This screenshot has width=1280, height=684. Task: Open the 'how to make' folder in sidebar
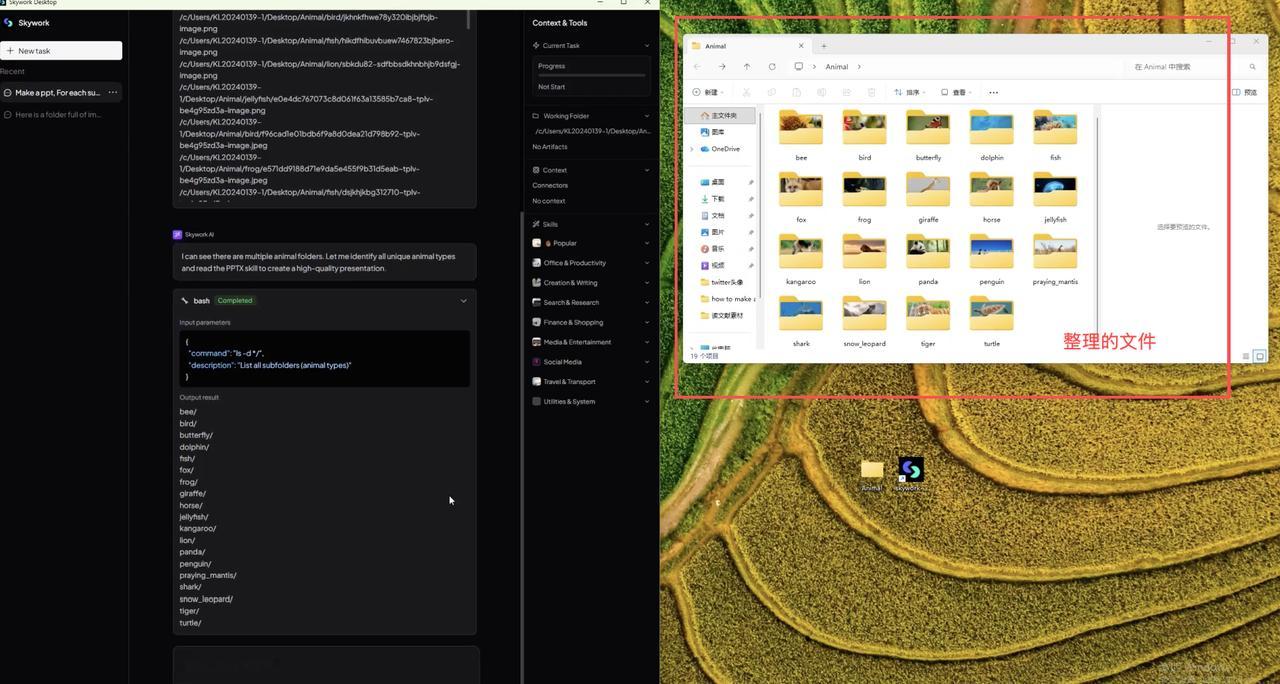tap(726, 299)
